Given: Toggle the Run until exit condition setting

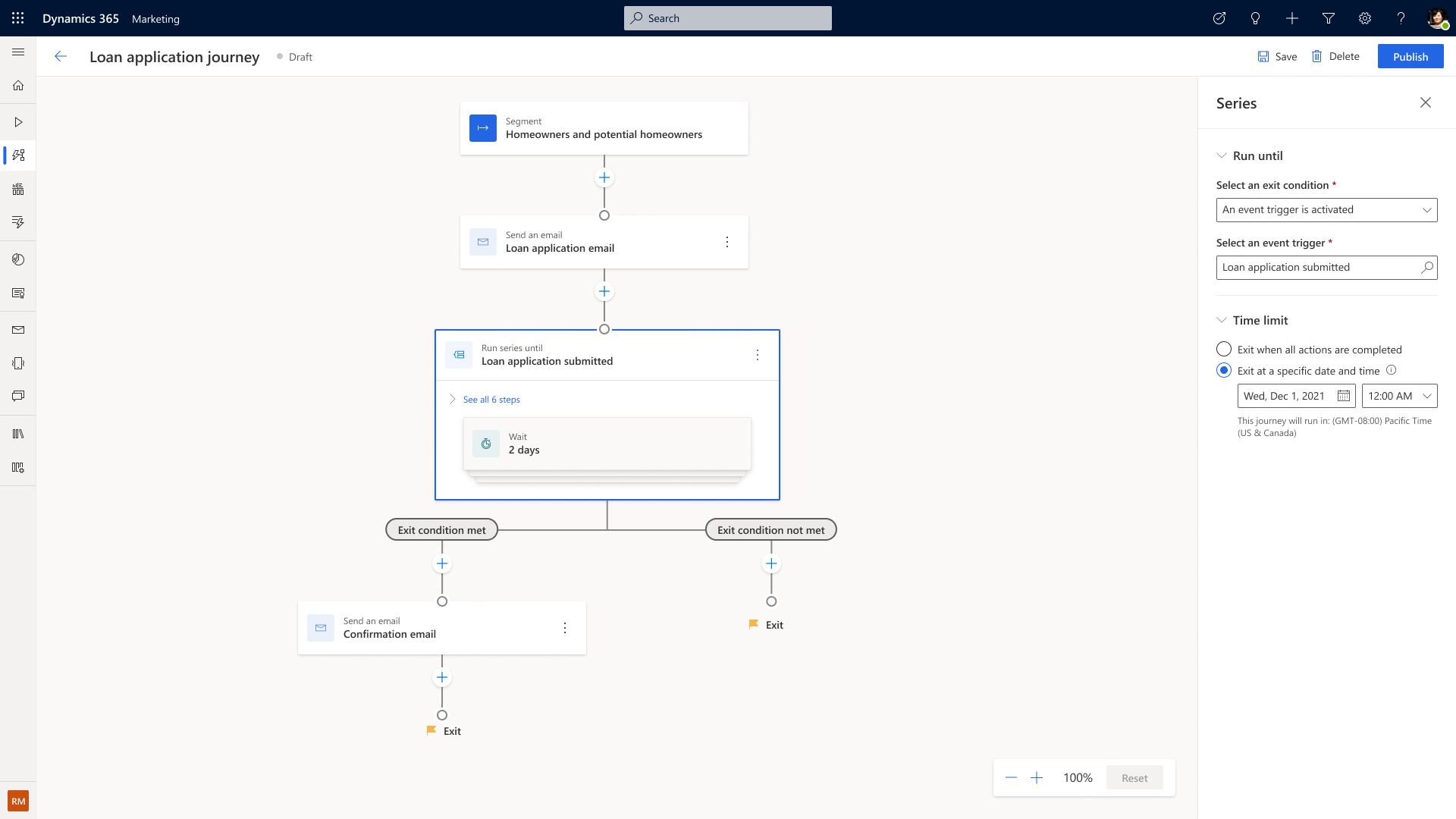Looking at the screenshot, I should (1222, 155).
